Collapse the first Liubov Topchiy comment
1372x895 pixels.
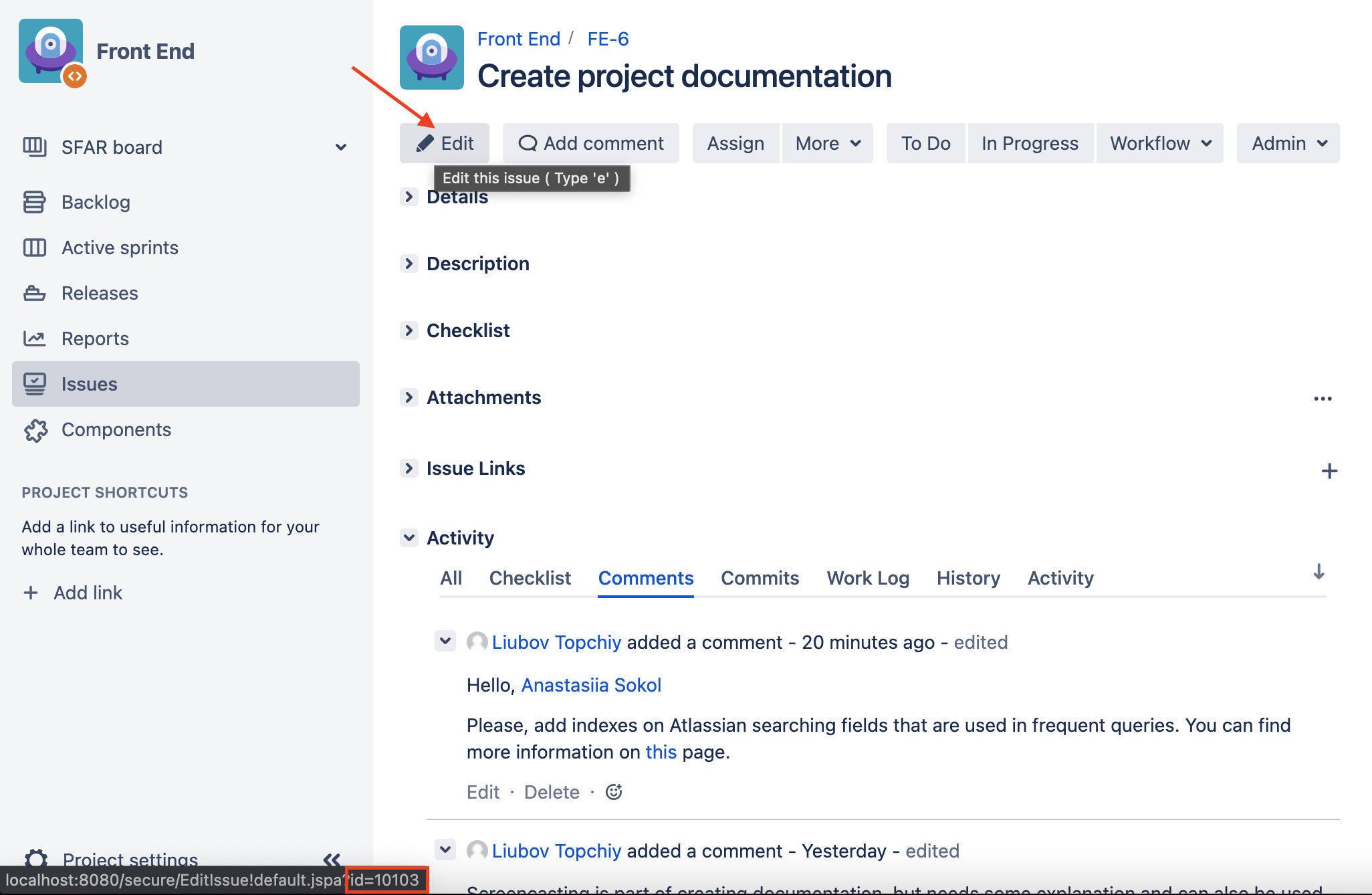coord(445,641)
